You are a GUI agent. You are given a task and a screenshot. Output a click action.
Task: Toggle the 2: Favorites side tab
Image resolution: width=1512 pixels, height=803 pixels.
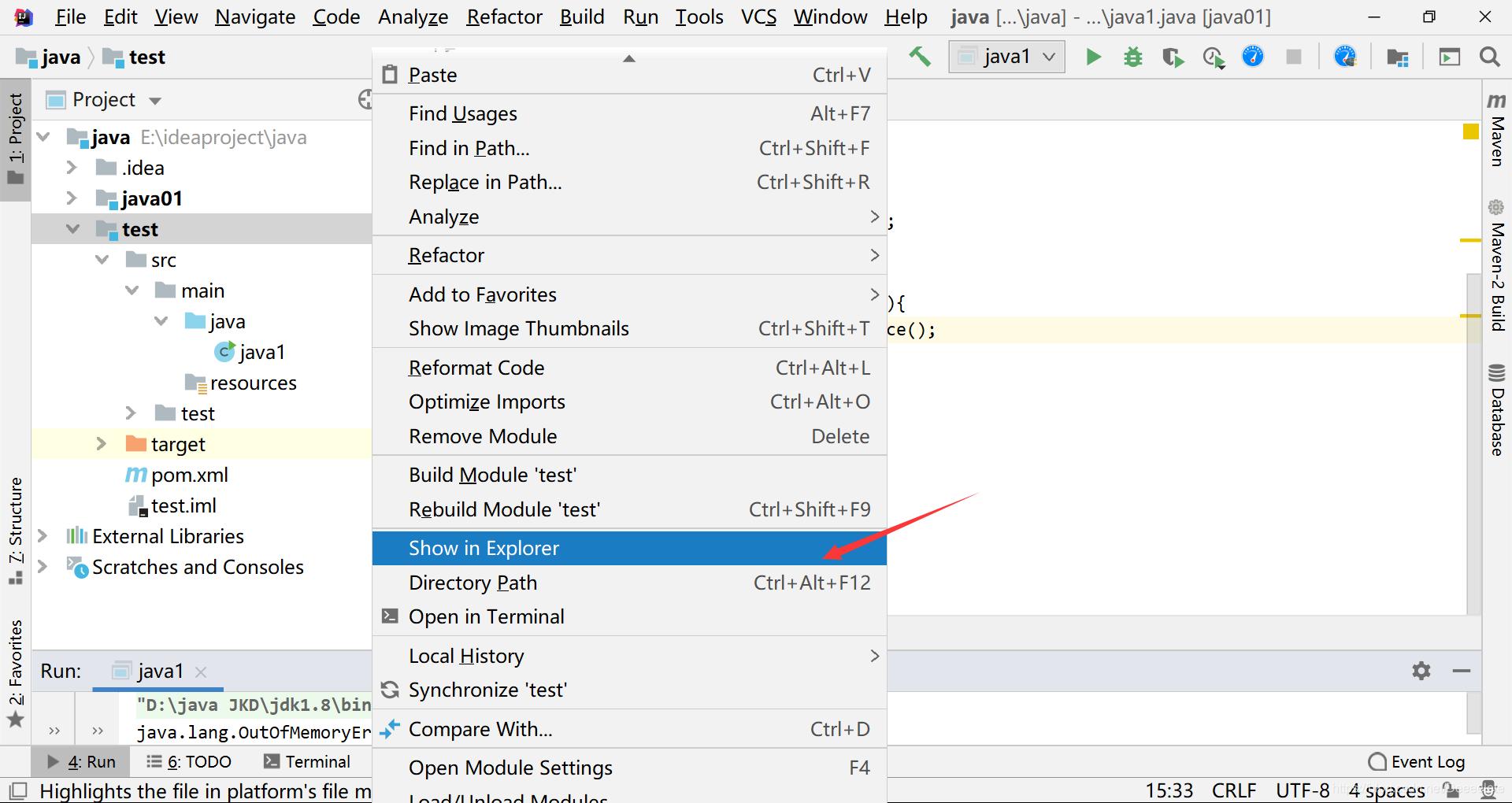[x=16, y=674]
